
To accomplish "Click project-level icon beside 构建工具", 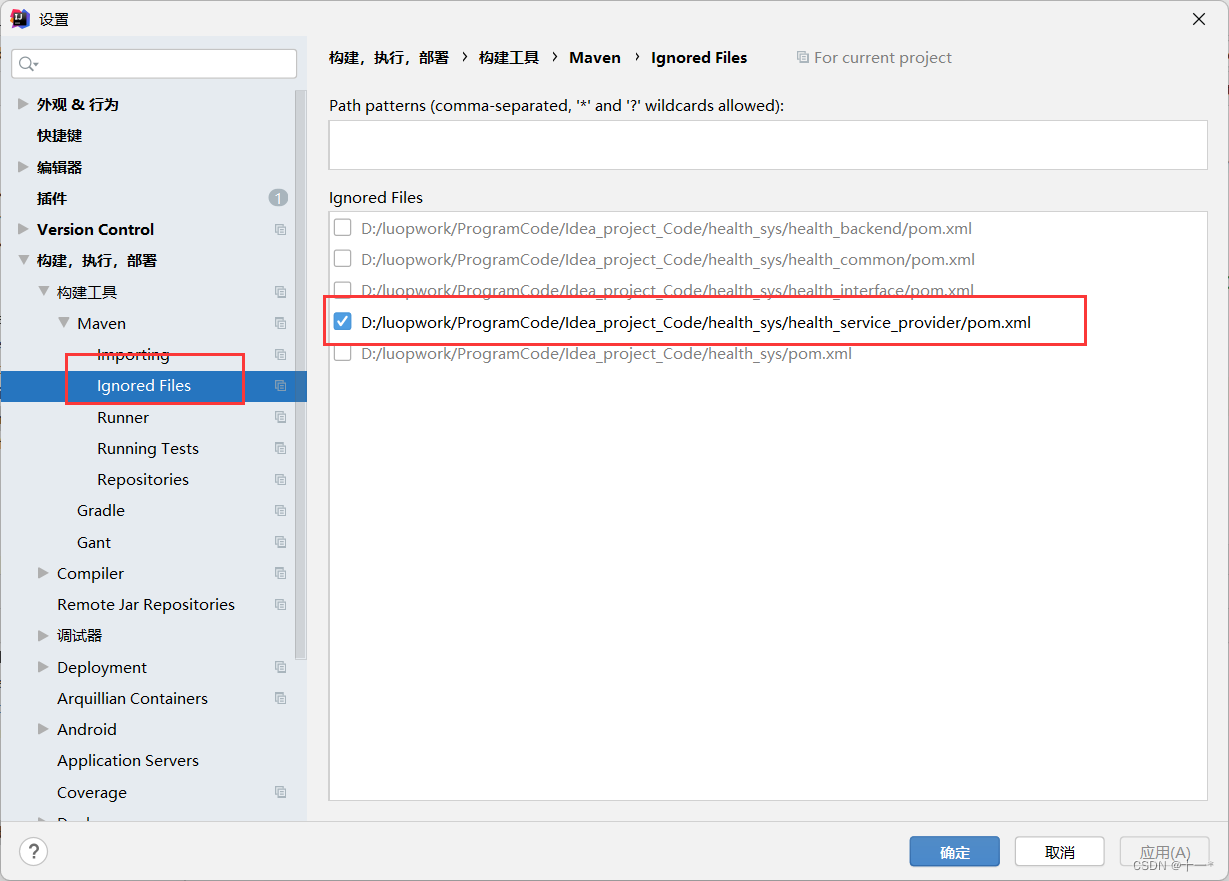I will [x=280, y=292].
